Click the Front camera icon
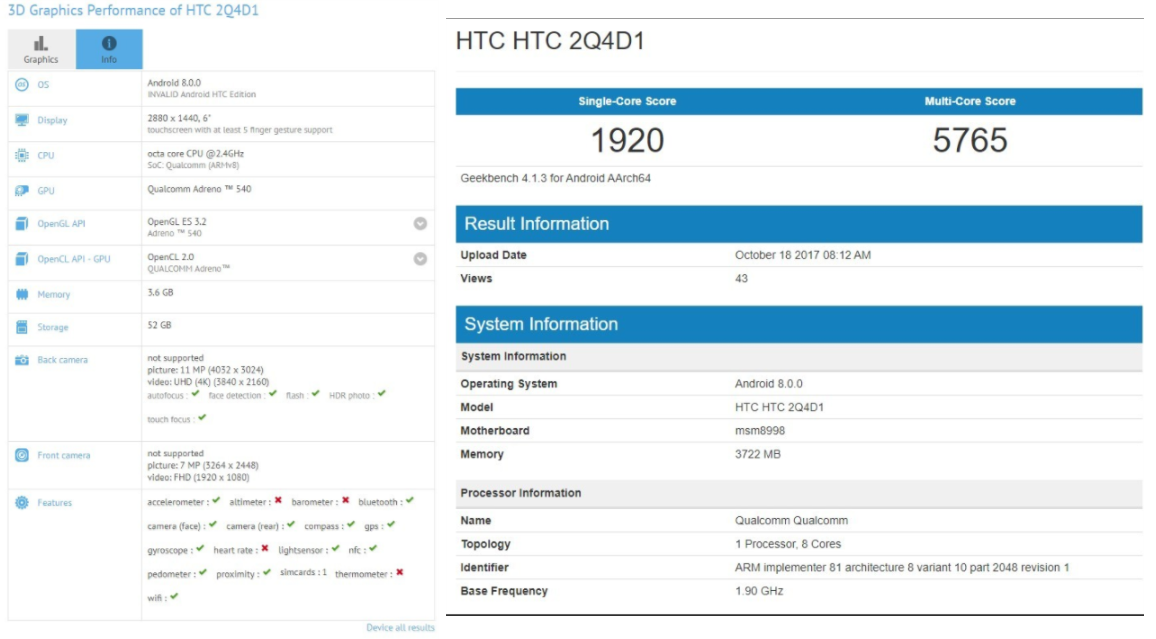1156x639 pixels. [22, 455]
